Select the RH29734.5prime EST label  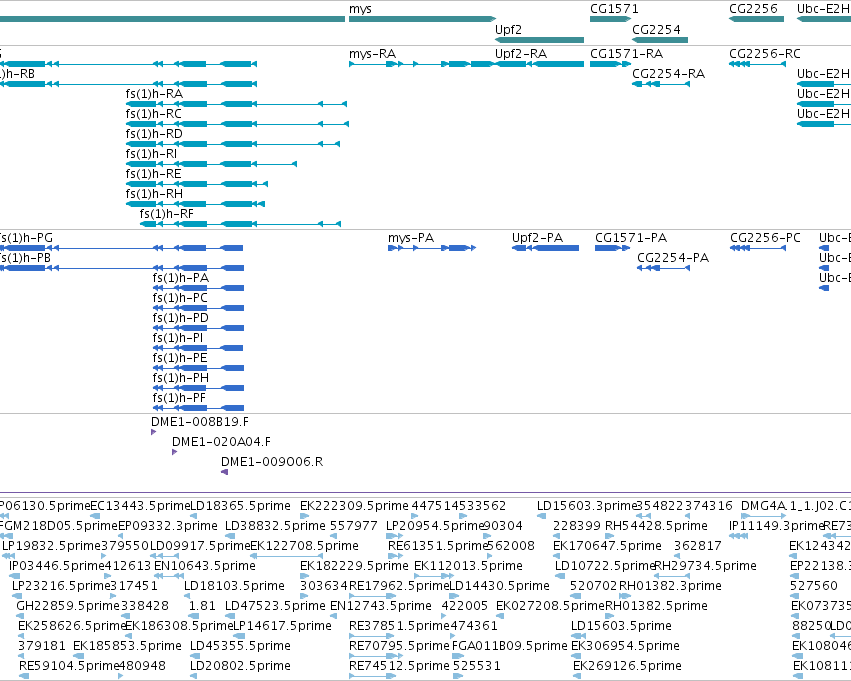(x=706, y=567)
